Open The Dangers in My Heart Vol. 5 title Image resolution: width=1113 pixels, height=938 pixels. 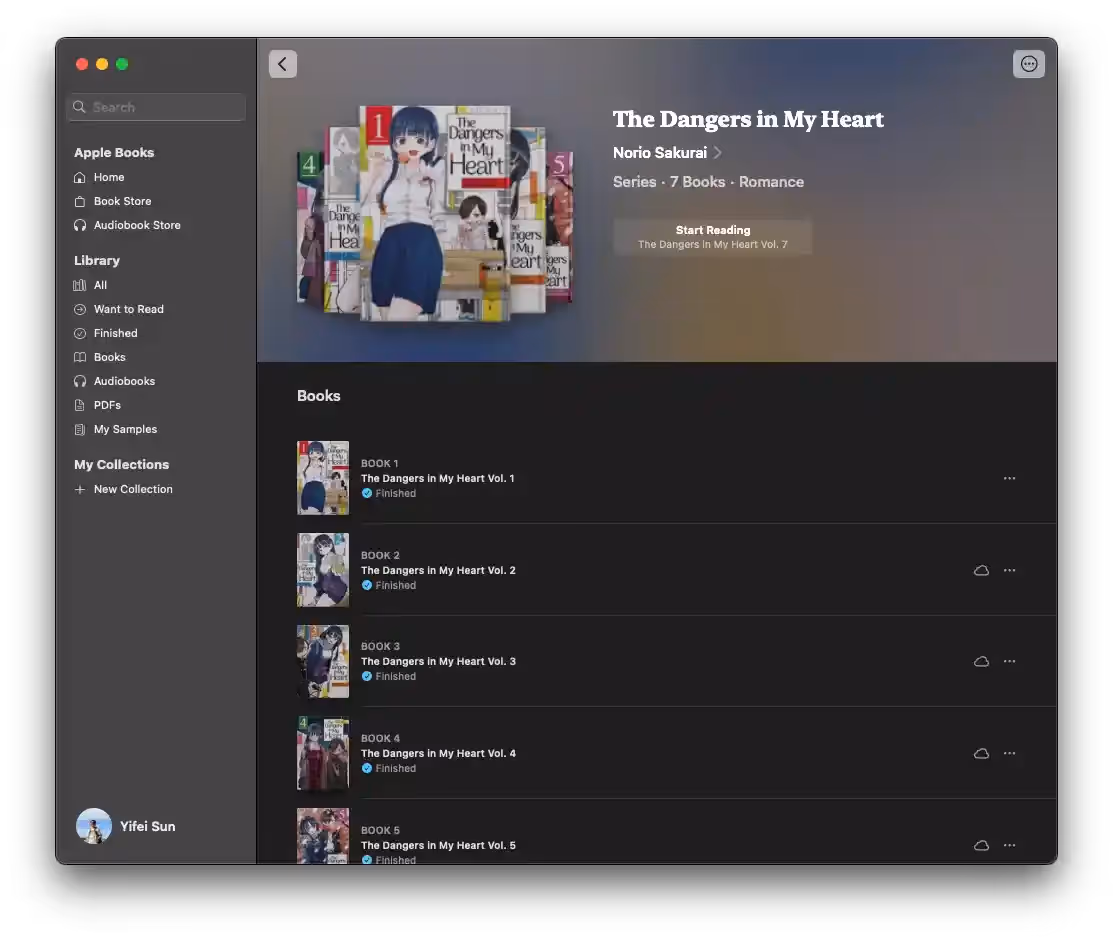tap(439, 845)
